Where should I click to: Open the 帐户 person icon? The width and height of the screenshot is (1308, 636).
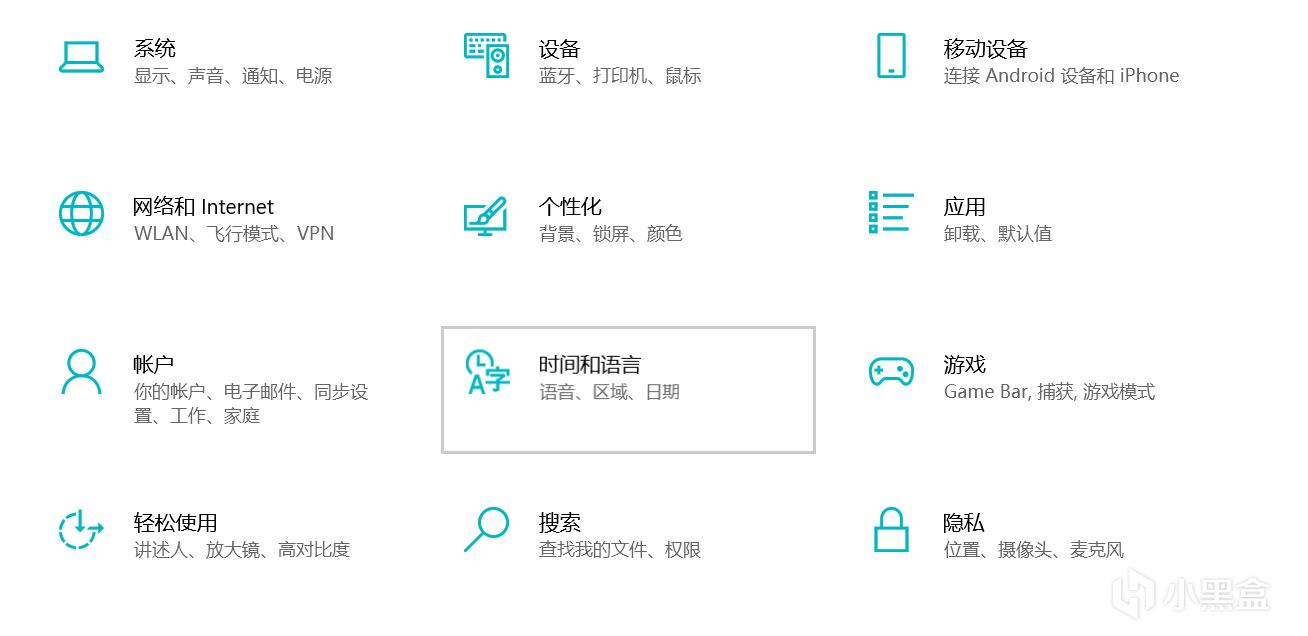(81, 371)
